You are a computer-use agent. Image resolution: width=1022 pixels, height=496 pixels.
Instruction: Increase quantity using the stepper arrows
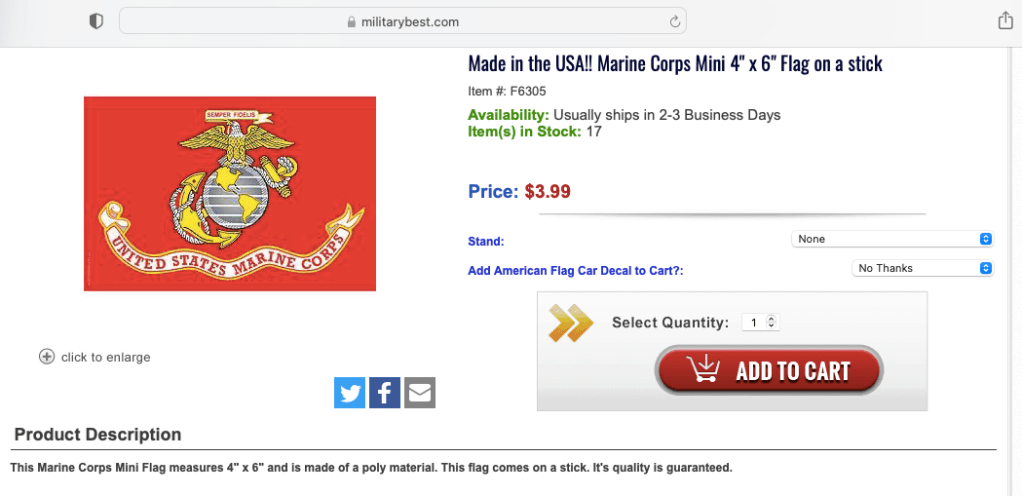click(772, 319)
